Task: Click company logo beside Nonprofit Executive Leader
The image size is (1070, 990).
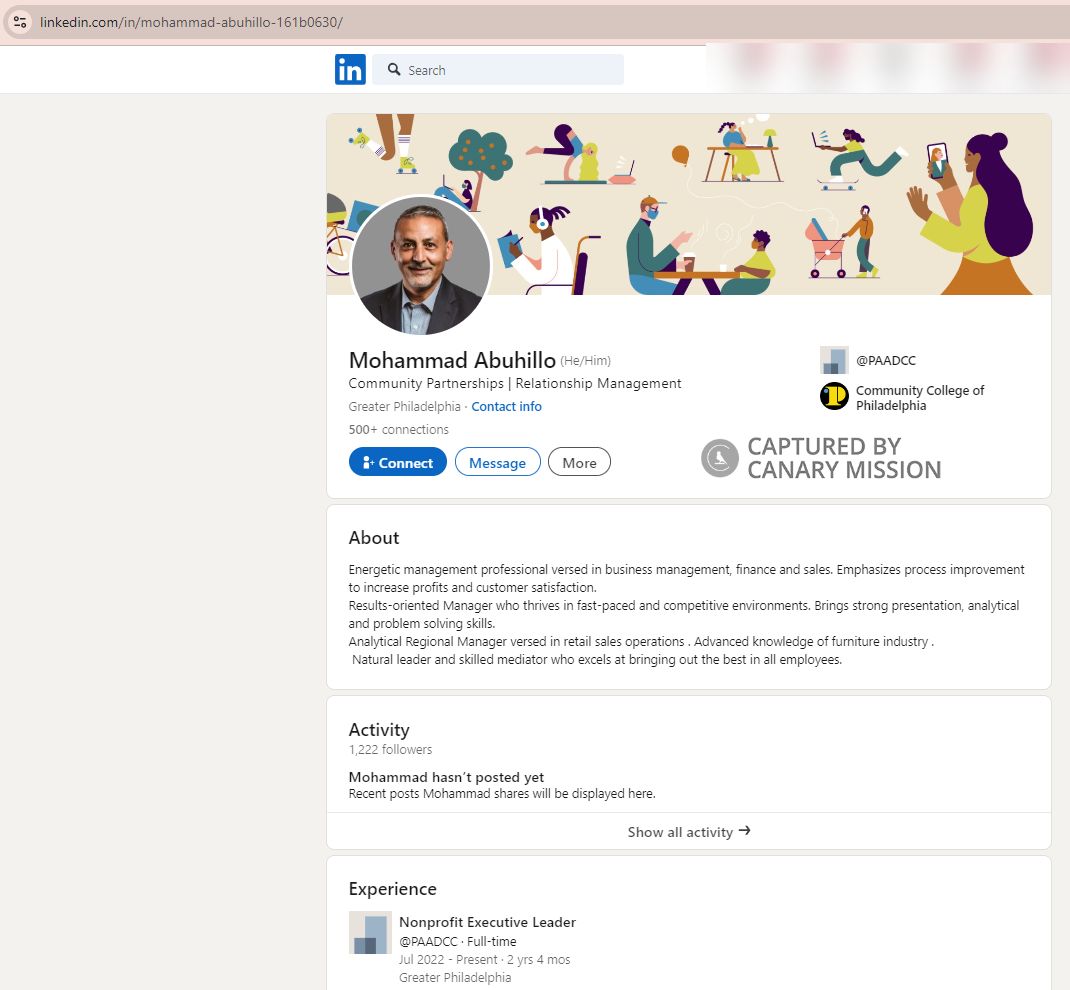Action: tap(370, 932)
